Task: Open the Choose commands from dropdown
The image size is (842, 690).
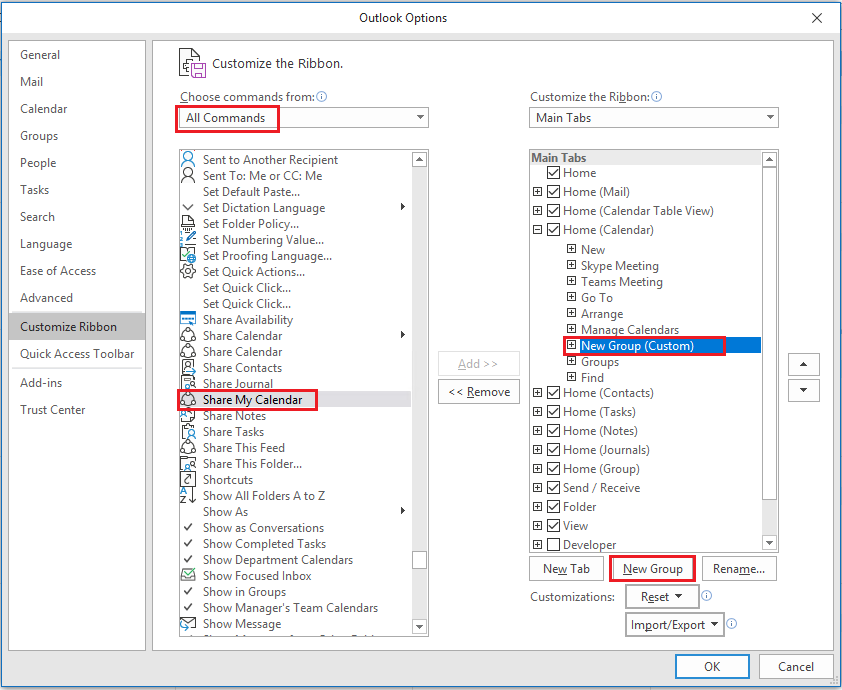Action: [x=304, y=118]
